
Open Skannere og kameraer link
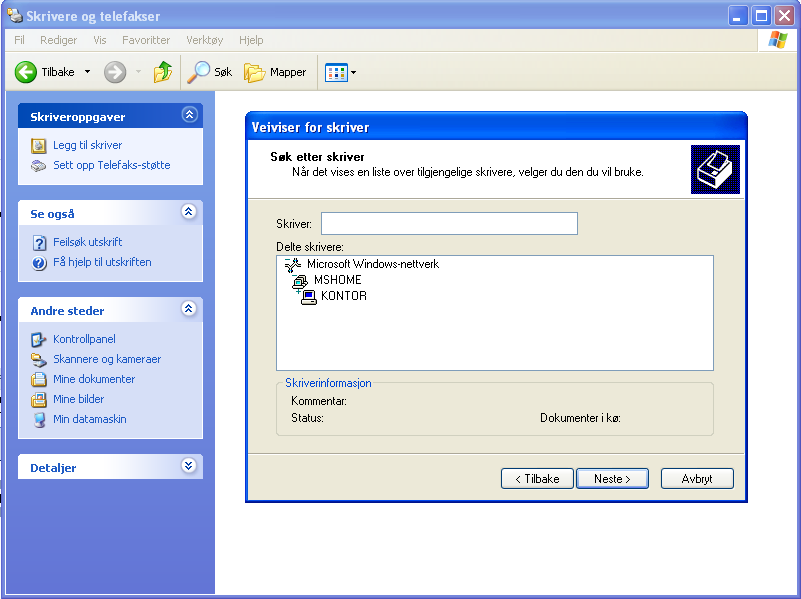tap(107, 359)
